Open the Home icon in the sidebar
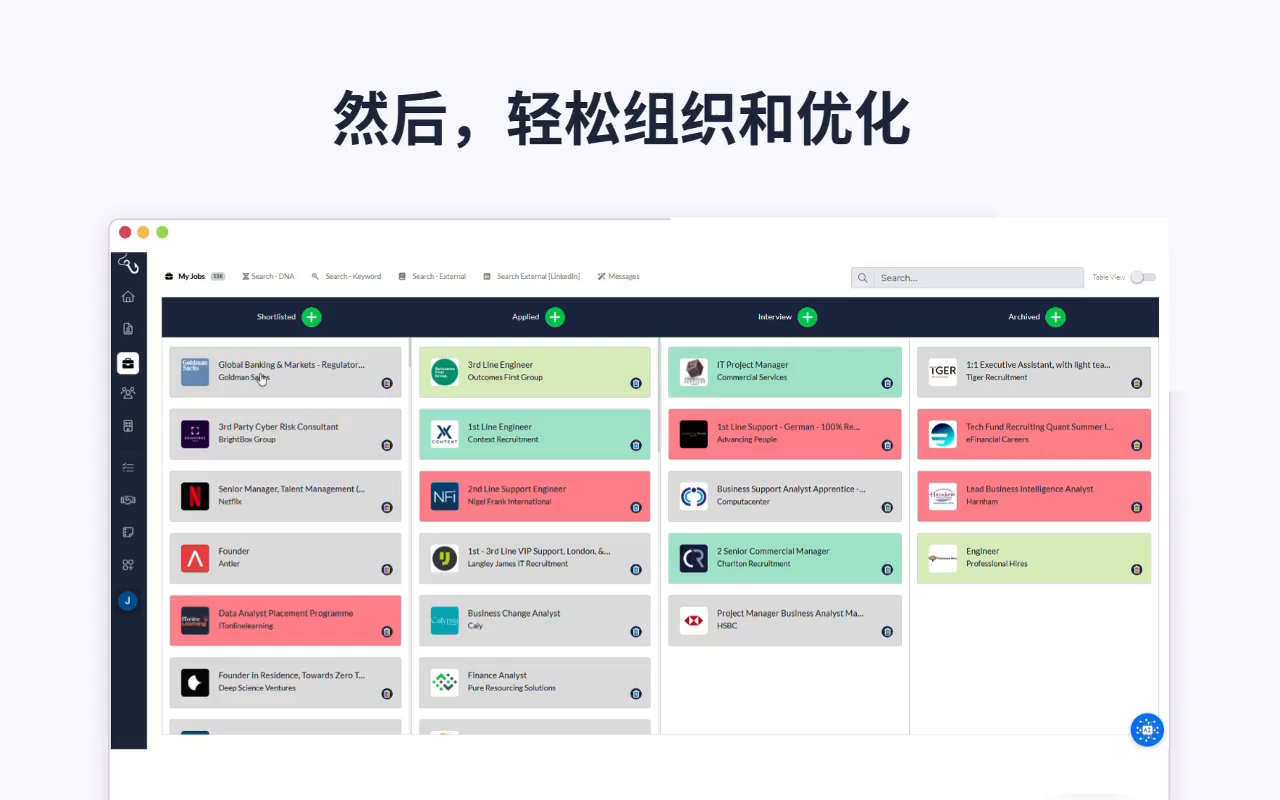Viewport: 1280px width, 800px height. click(128, 296)
